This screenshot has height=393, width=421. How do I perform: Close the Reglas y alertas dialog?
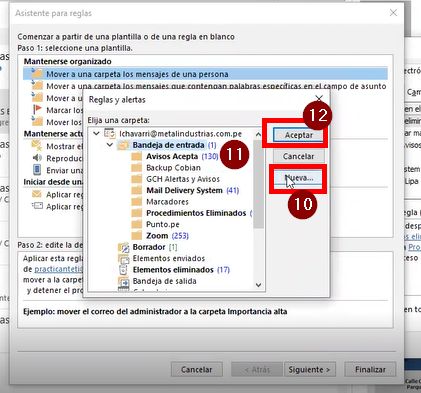[x=319, y=98]
